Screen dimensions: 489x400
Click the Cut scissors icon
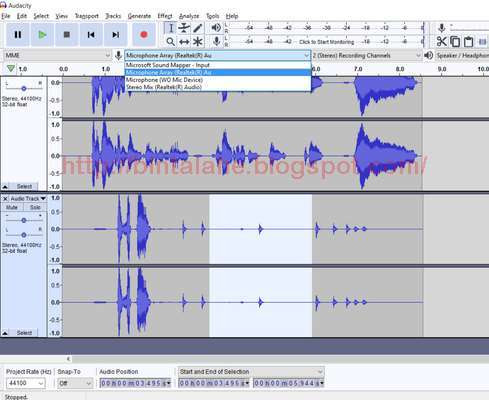pos(441,42)
